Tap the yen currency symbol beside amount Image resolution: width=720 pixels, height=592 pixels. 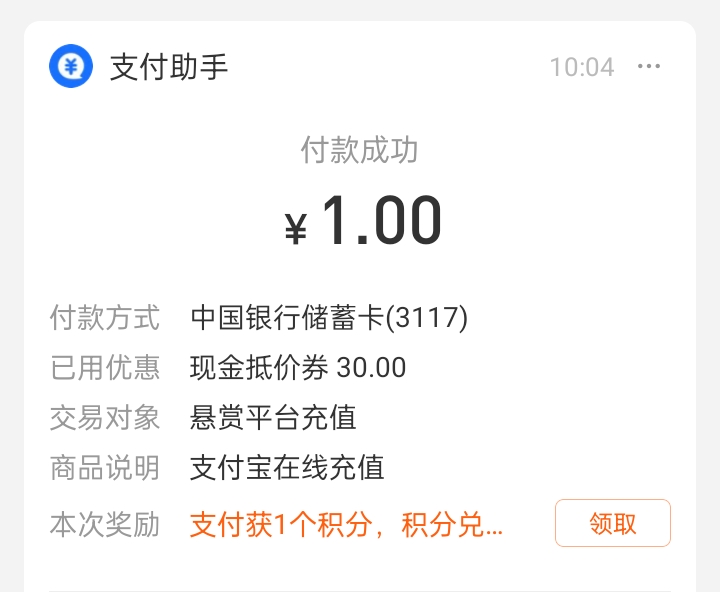tap(295, 229)
